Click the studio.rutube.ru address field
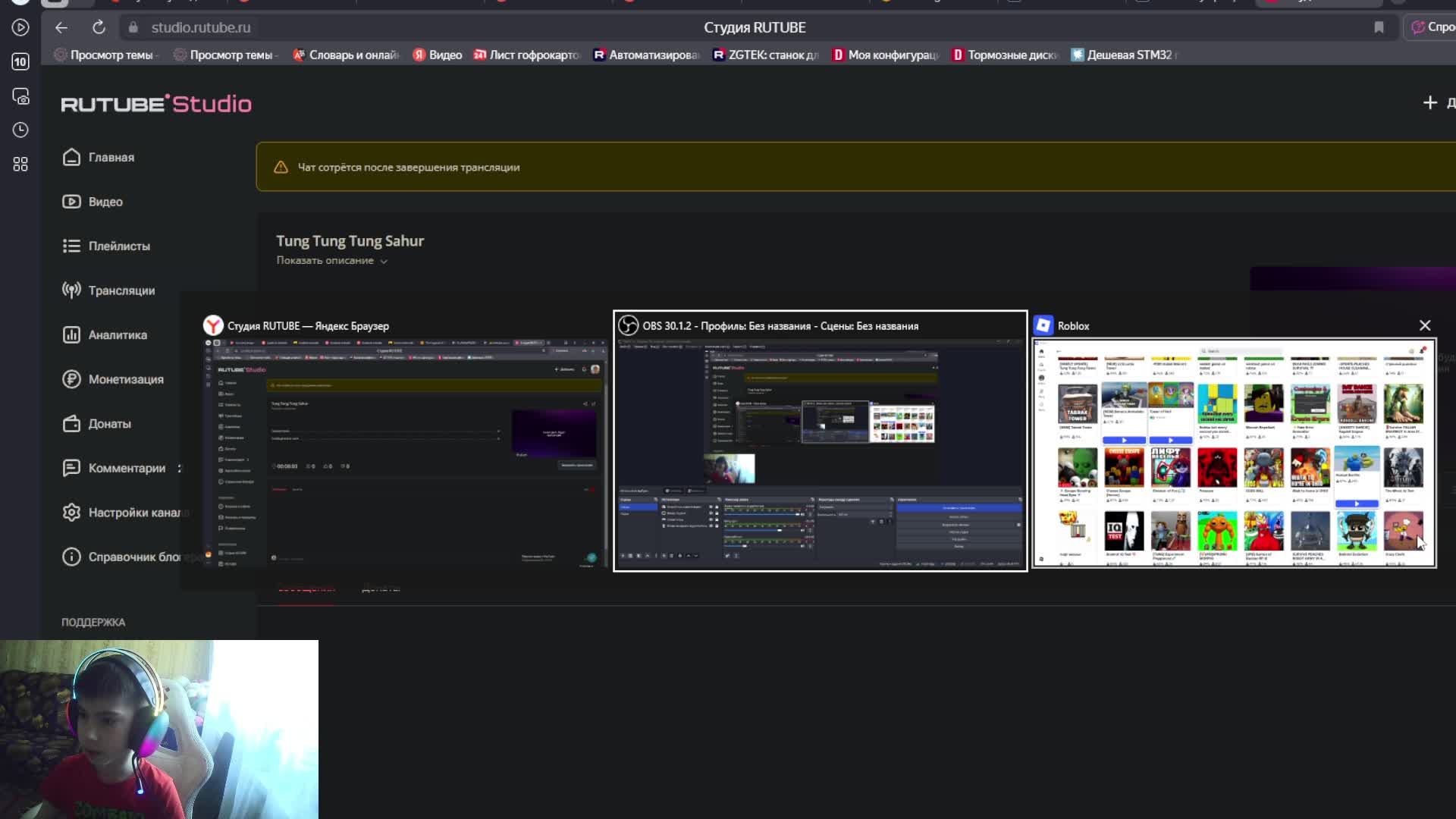The width and height of the screenshot is (1456, 819). (x=200, y=27)
